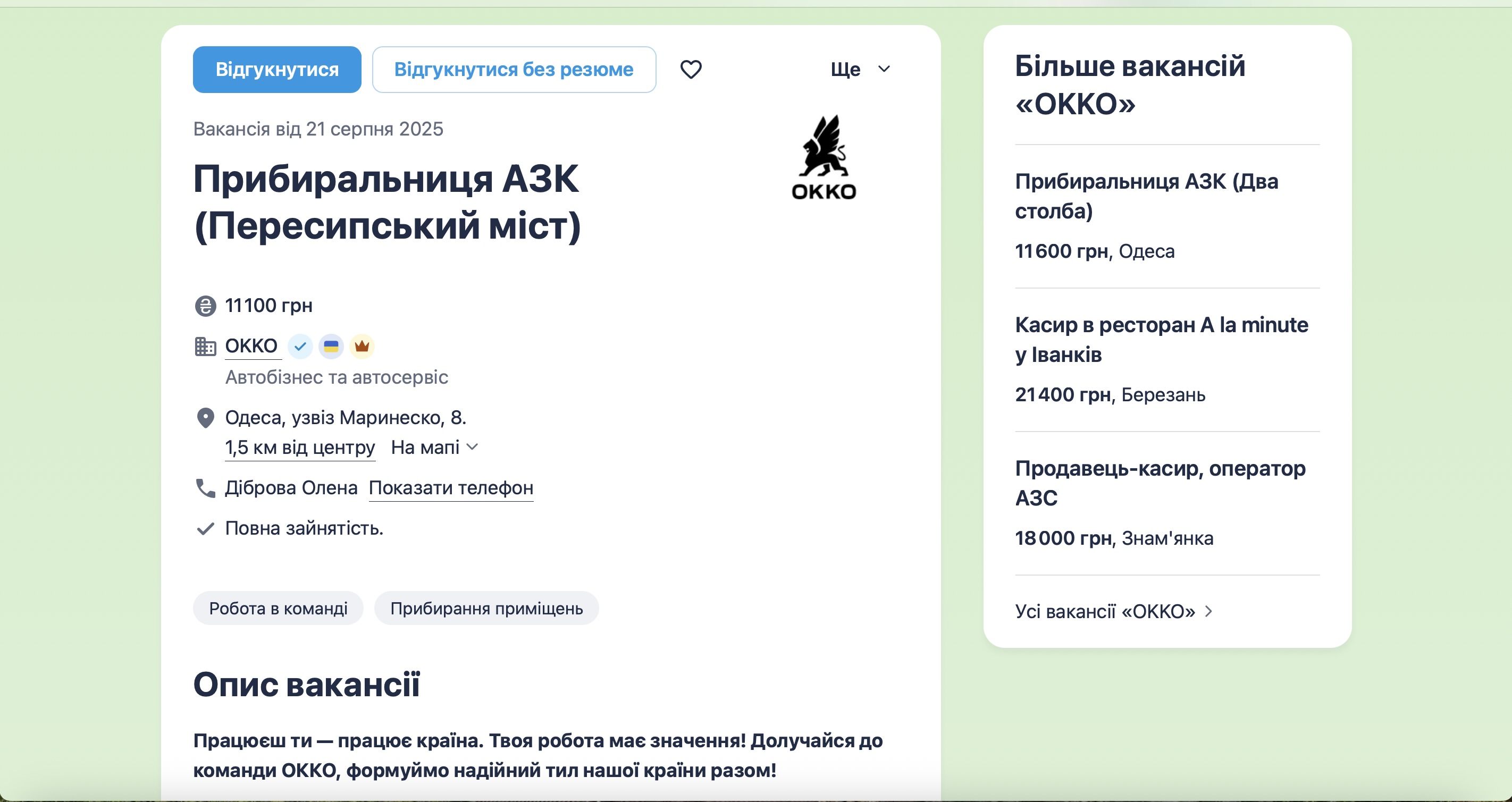Save vacancy with the heart icon

click(691, 69)
